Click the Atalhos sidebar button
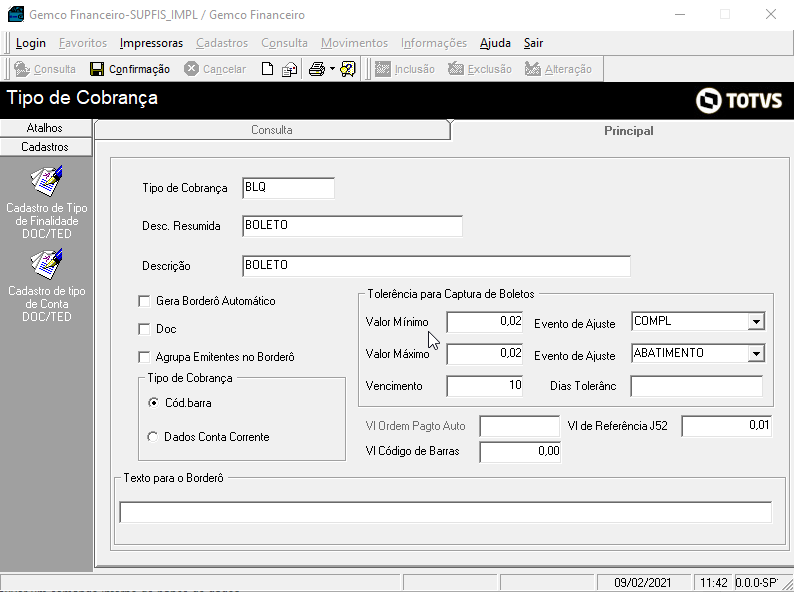This screenshot has width=794, height=592. click(45, 128)
